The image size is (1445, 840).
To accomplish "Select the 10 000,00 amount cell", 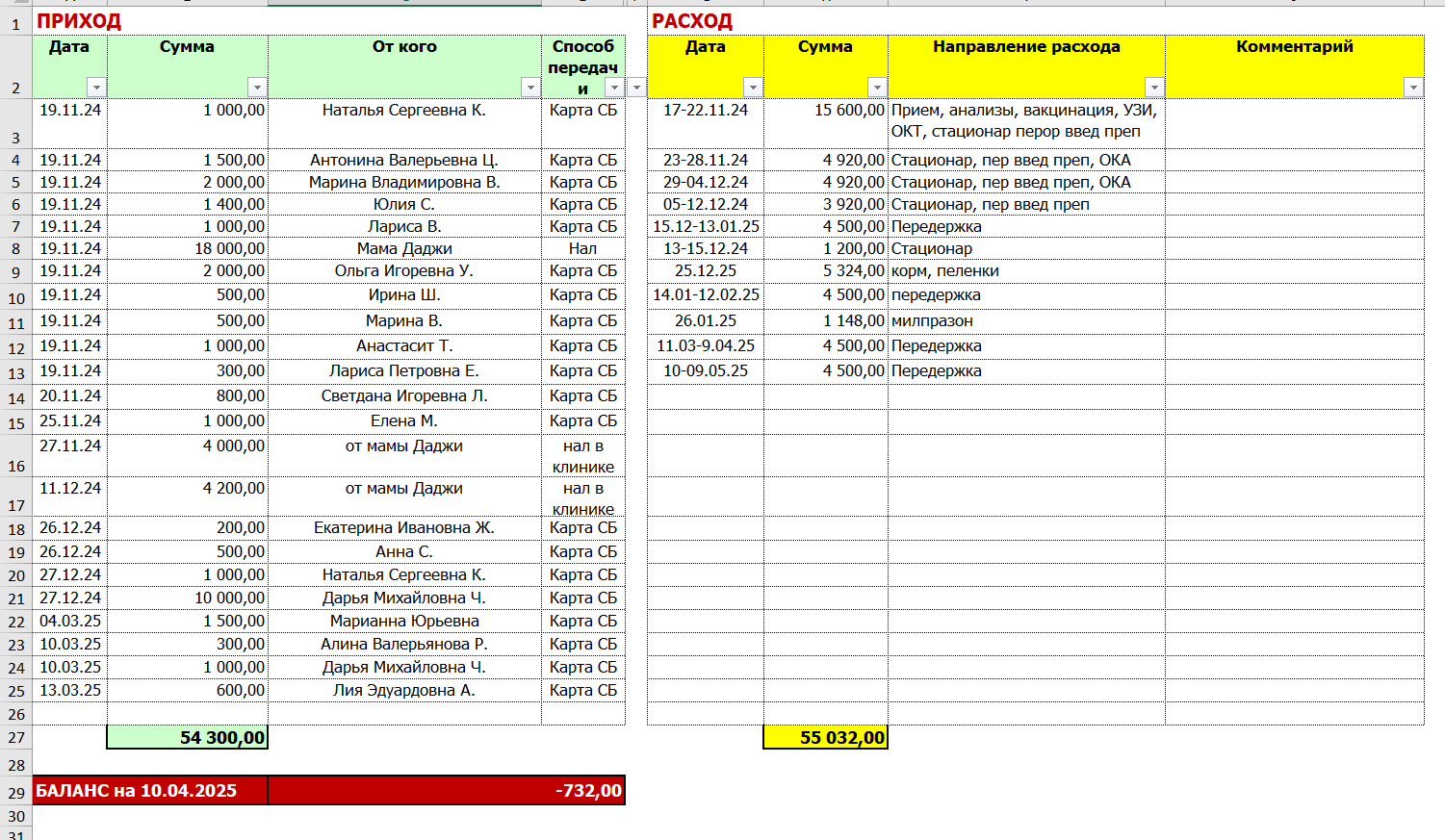I will (188, 598).
